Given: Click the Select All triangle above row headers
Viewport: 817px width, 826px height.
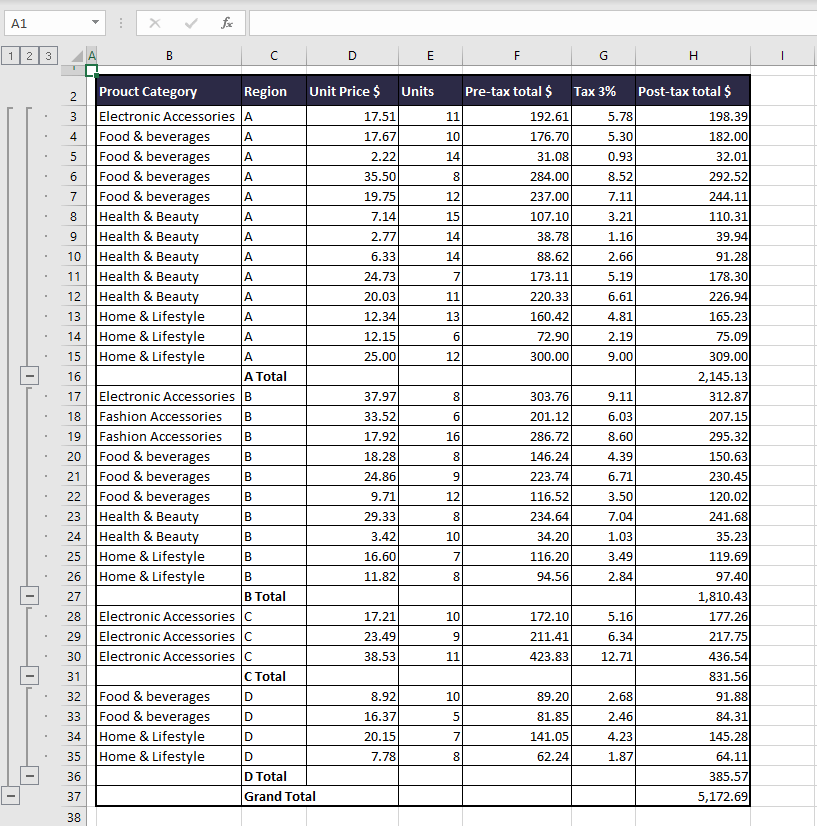Looking at the screenshot, I should click(x=79, y=55).
